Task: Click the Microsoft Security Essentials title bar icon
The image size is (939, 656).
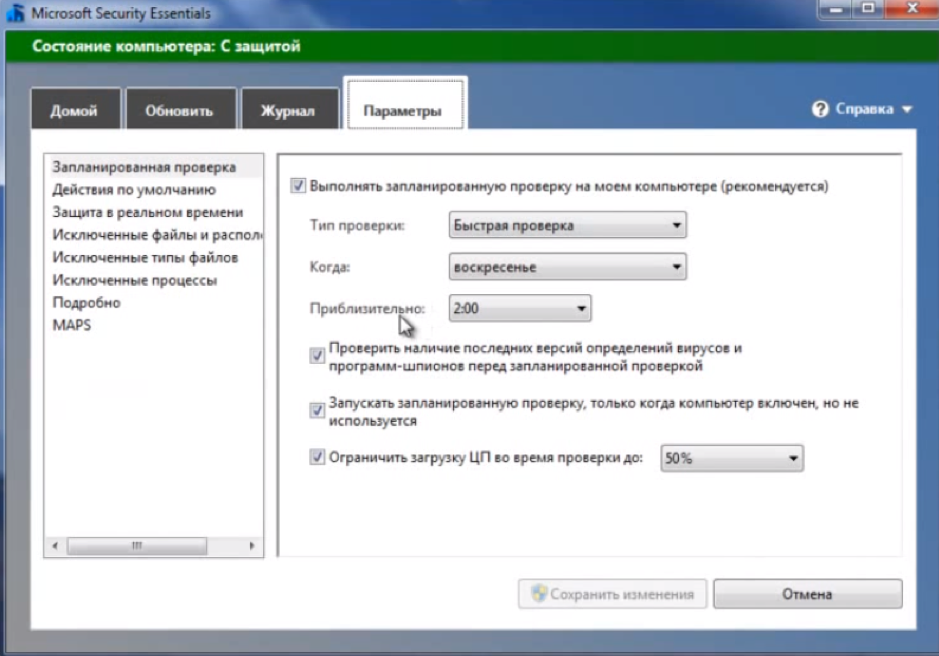Action: coord(14,13)
